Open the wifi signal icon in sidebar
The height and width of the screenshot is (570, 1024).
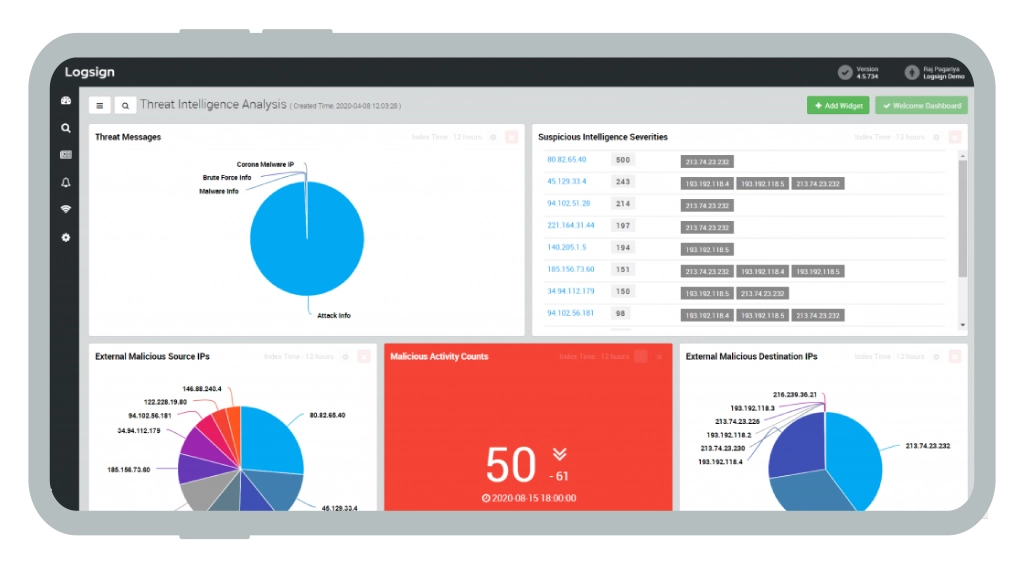pos(66,209)
